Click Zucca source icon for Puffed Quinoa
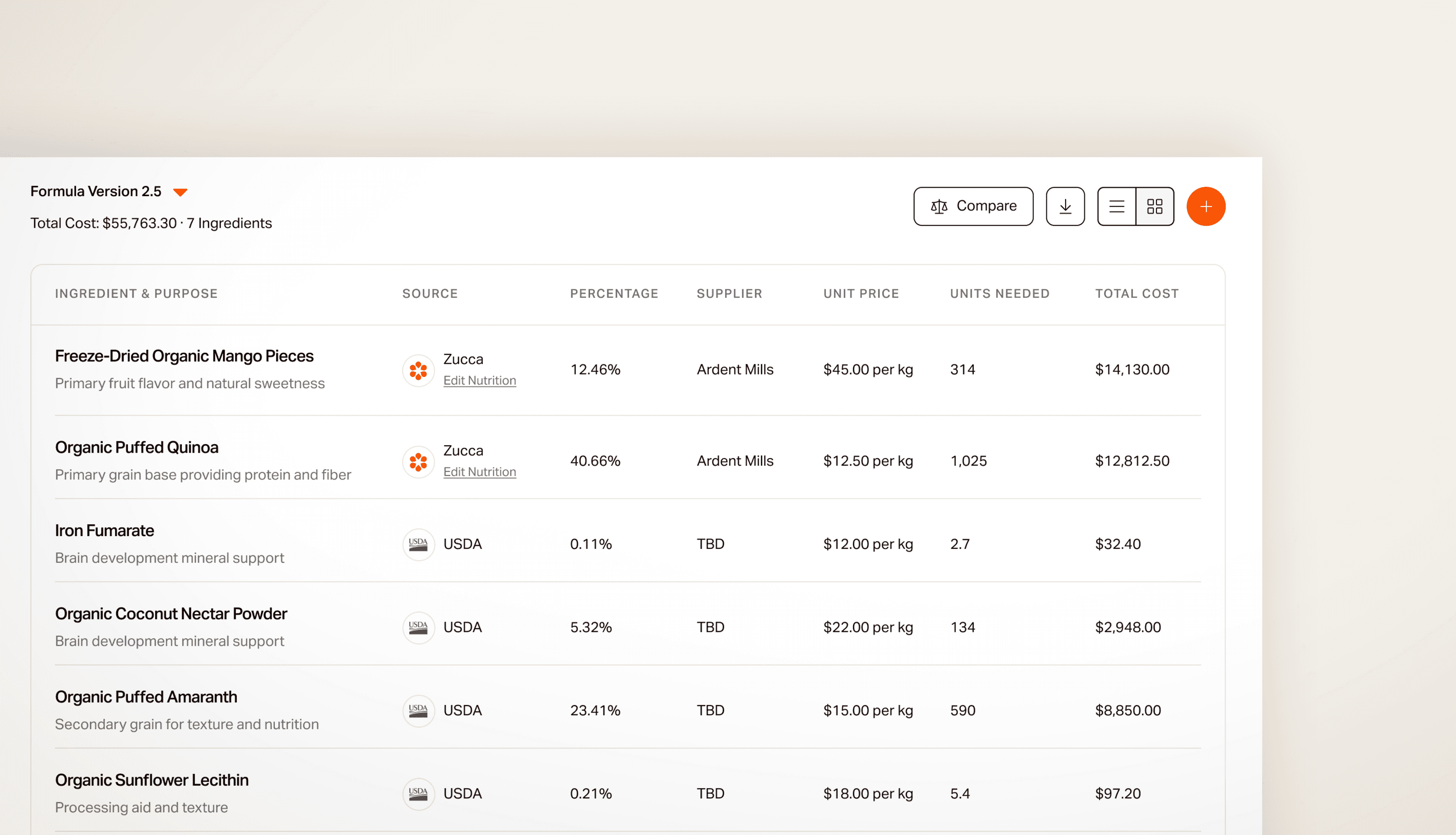The image size is (1456, 835). click(418, 461)
